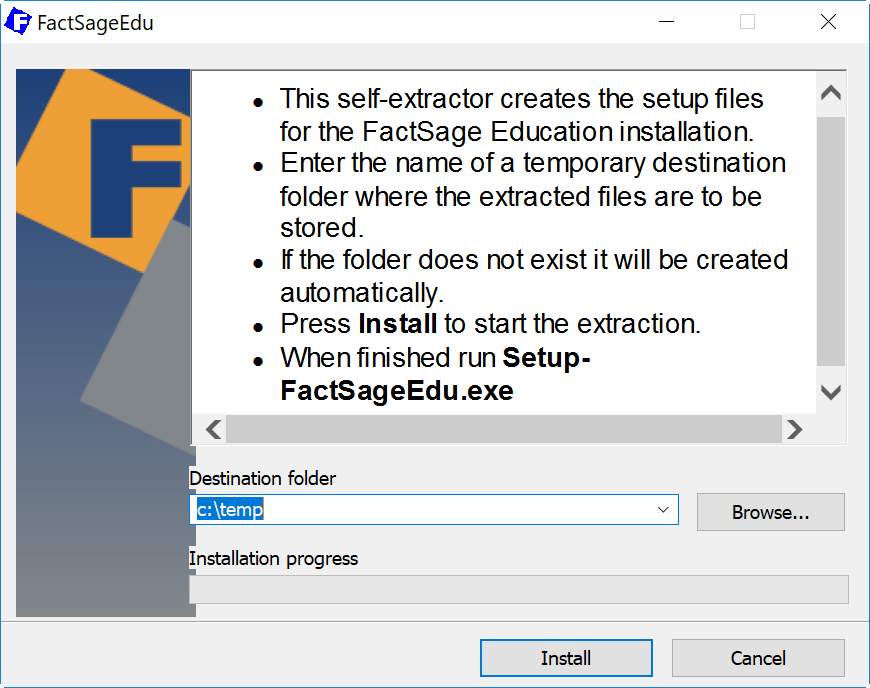Click the Destination folder label

pyautogui.click(x=262, y=478)
